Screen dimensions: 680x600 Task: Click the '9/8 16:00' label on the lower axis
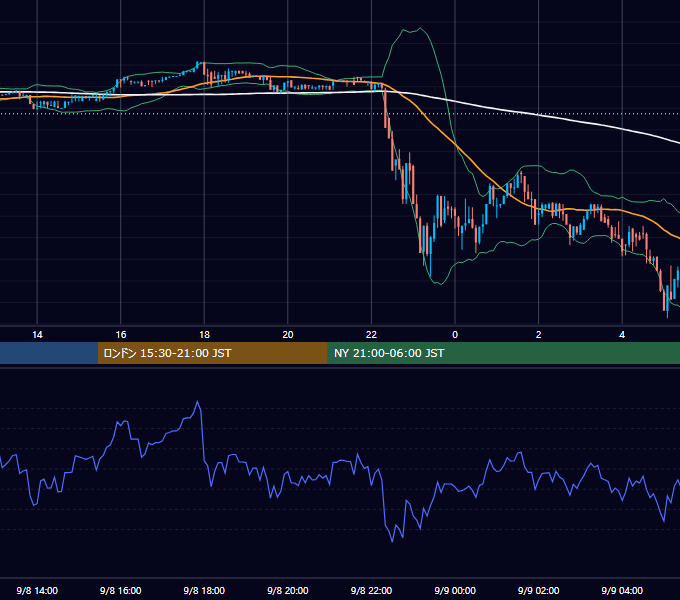[121, 590]
